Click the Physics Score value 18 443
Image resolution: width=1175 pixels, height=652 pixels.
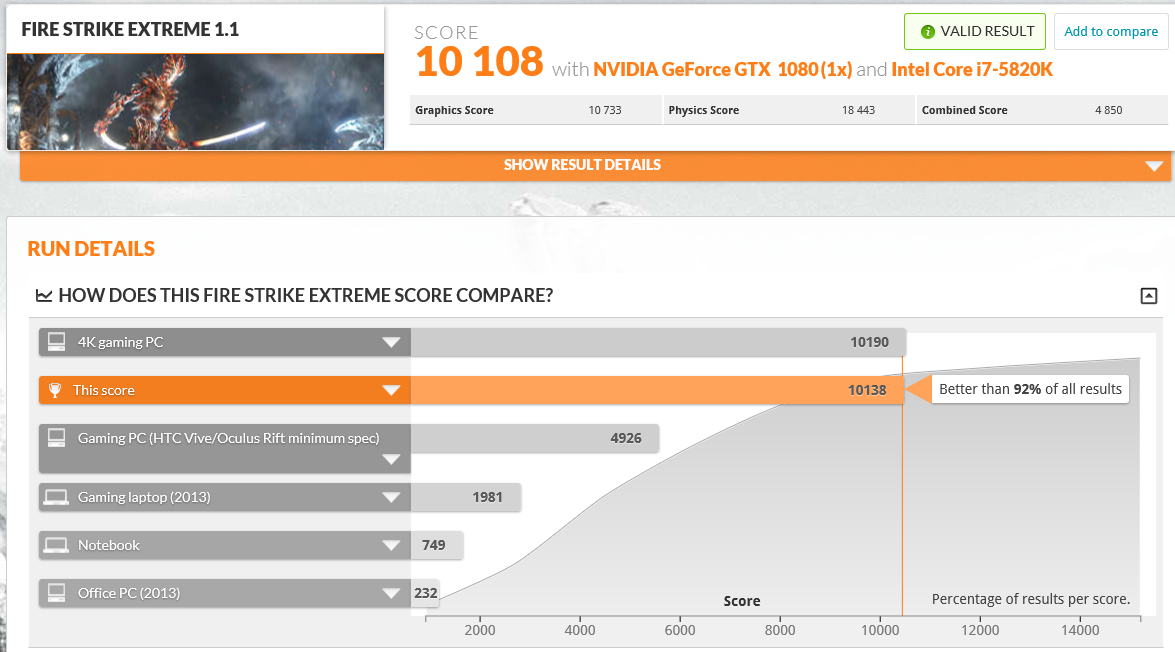coord(858,110)
